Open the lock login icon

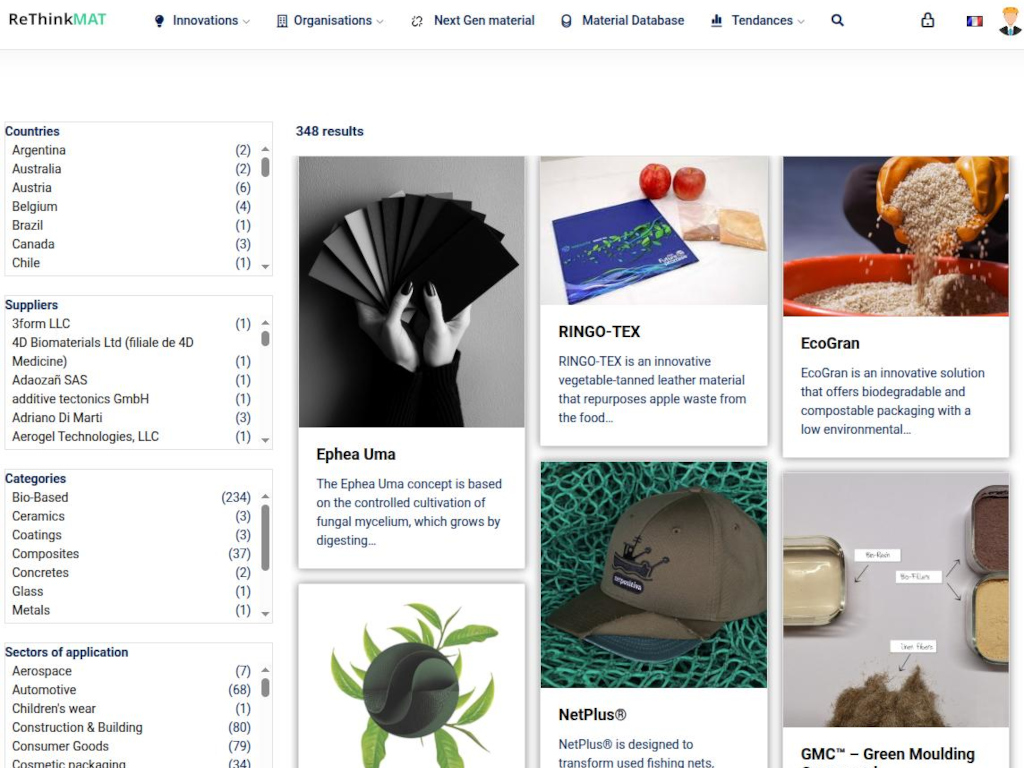tap(927, 20)
